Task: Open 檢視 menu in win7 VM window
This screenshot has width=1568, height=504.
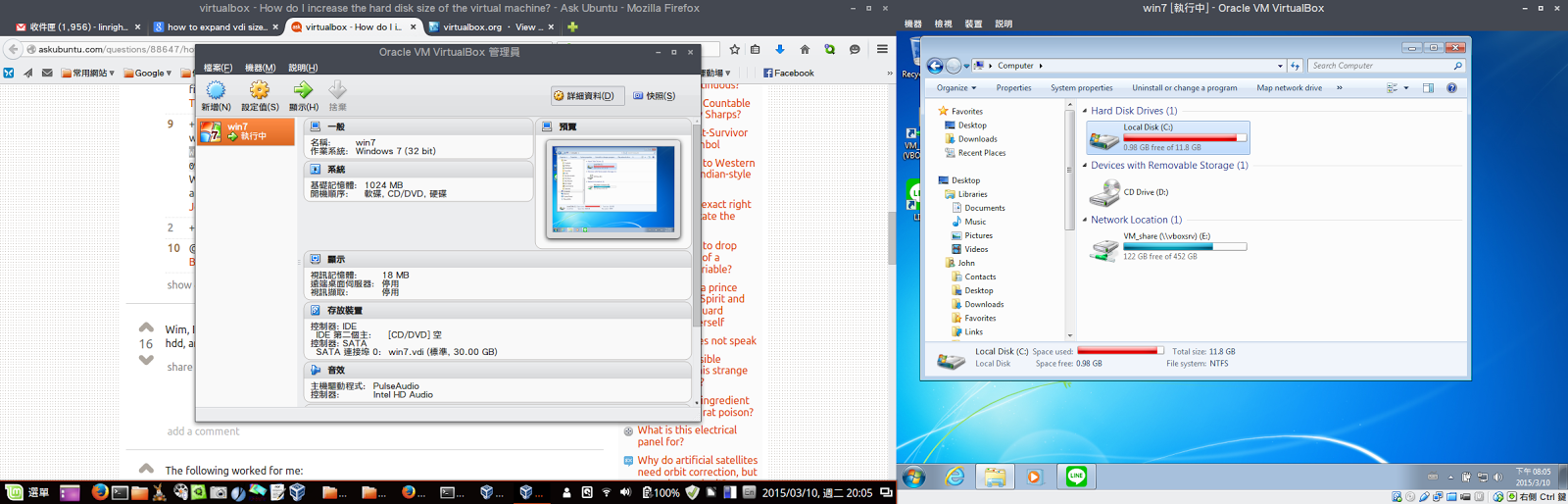Action: pos(943,24)
